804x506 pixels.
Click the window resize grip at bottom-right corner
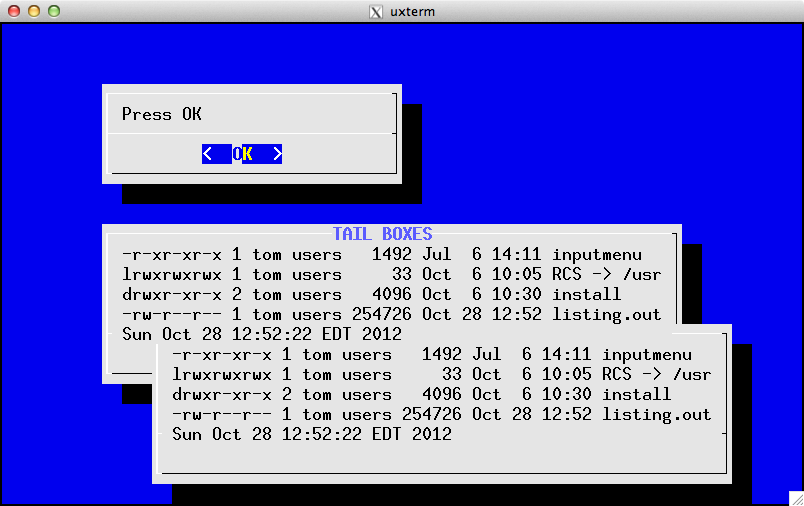(x=796, y=498)
